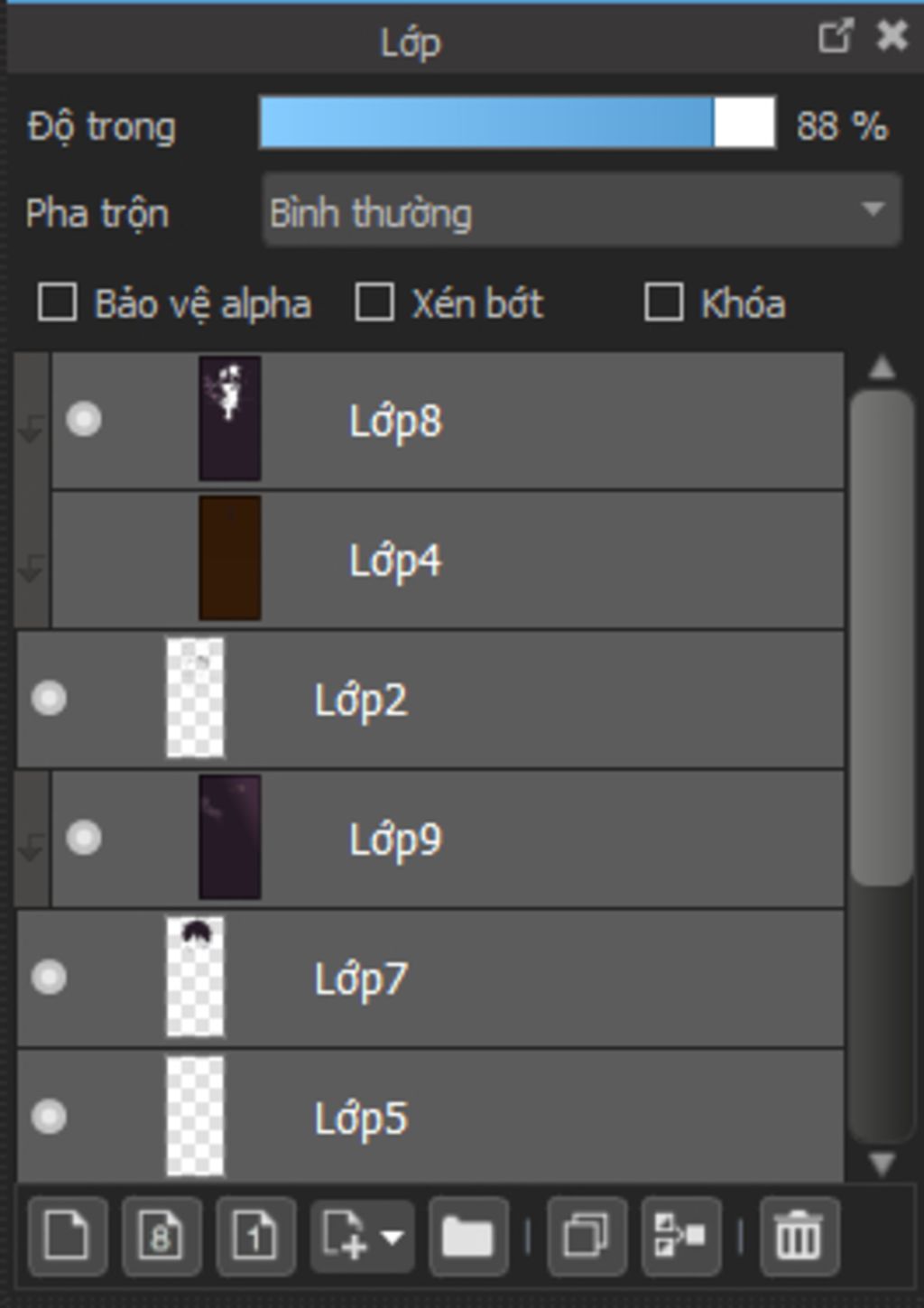
Task: Select the Lớp5 layer by its name
Action: (x=361, y=1119)
